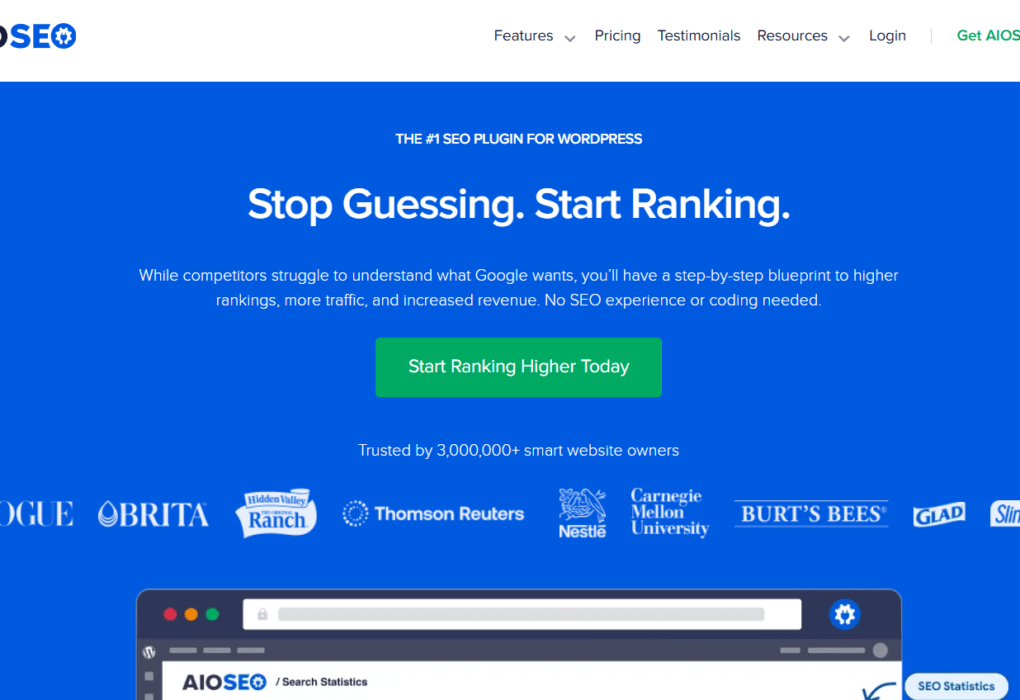Open the gear settings icon in the browser mockup
Screen dimensions: 1020x700
click(x=845, y=614)
